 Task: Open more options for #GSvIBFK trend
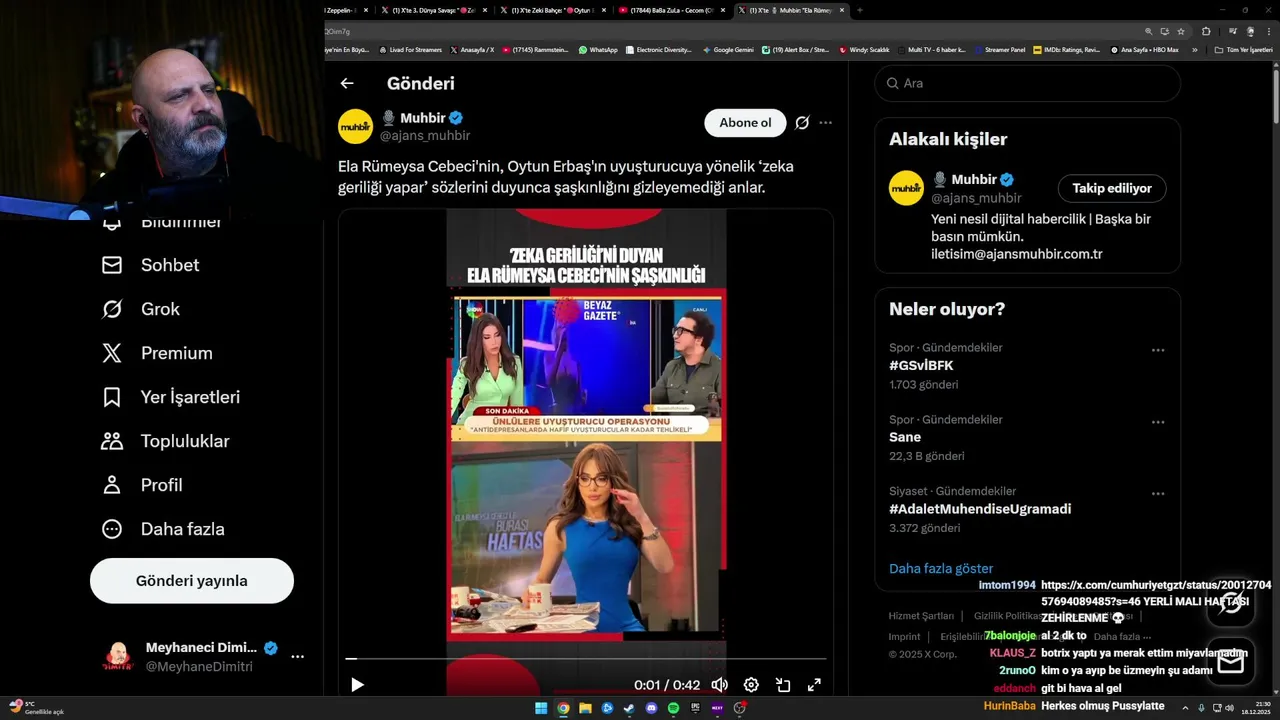tap(1158, 350)
